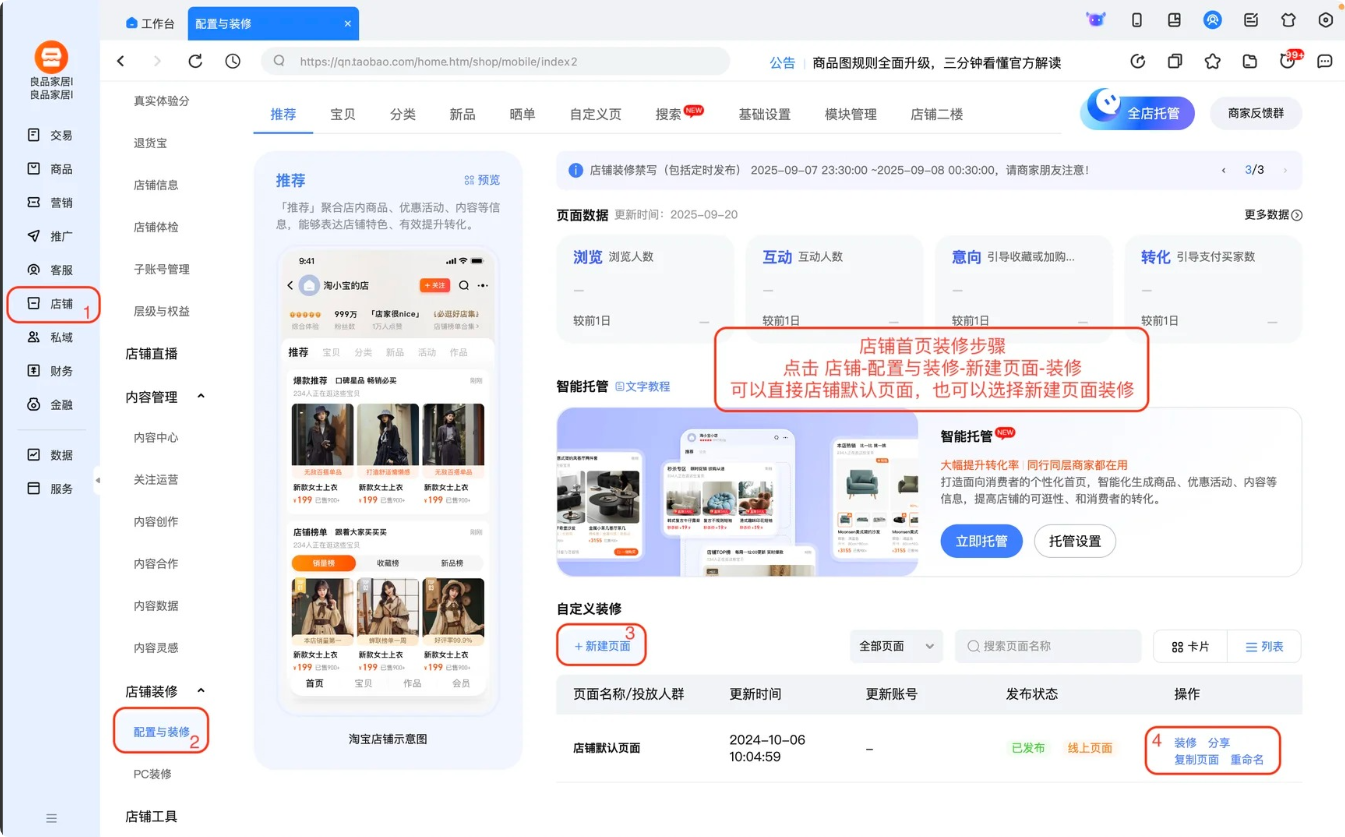
Task: Open 交易 in the left sidebar
Action: point(50,135)
